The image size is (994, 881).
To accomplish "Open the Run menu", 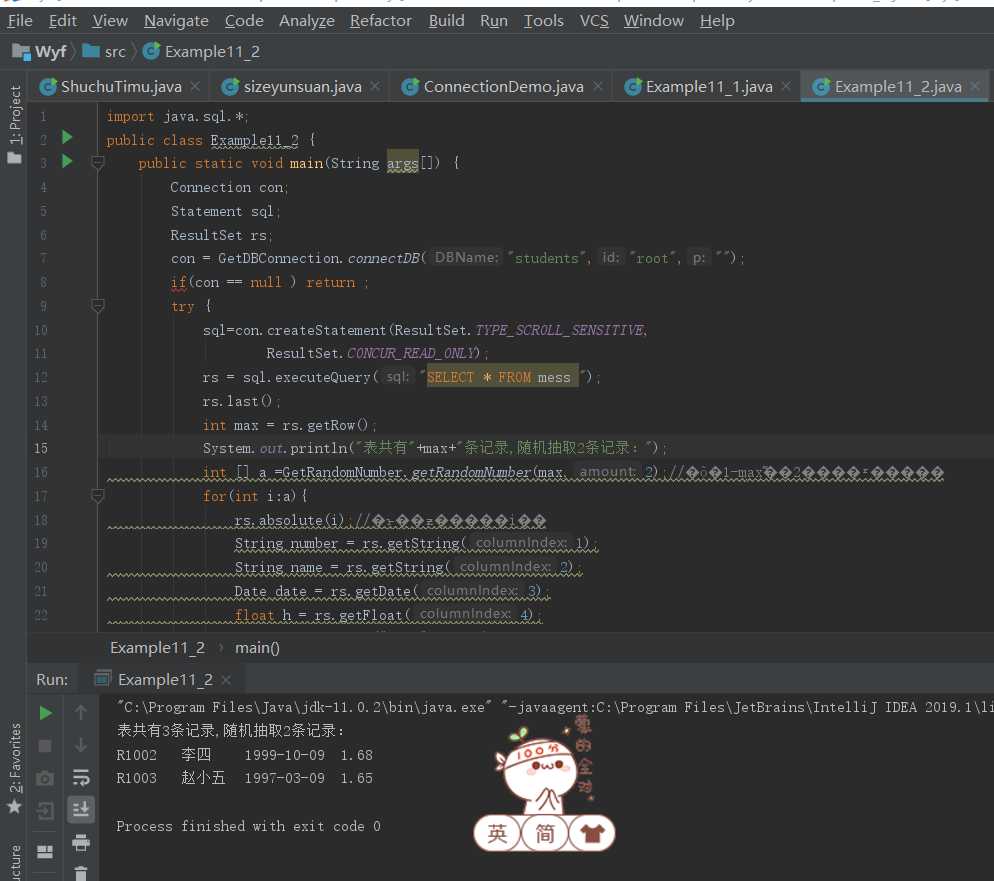I will [494, 21].
